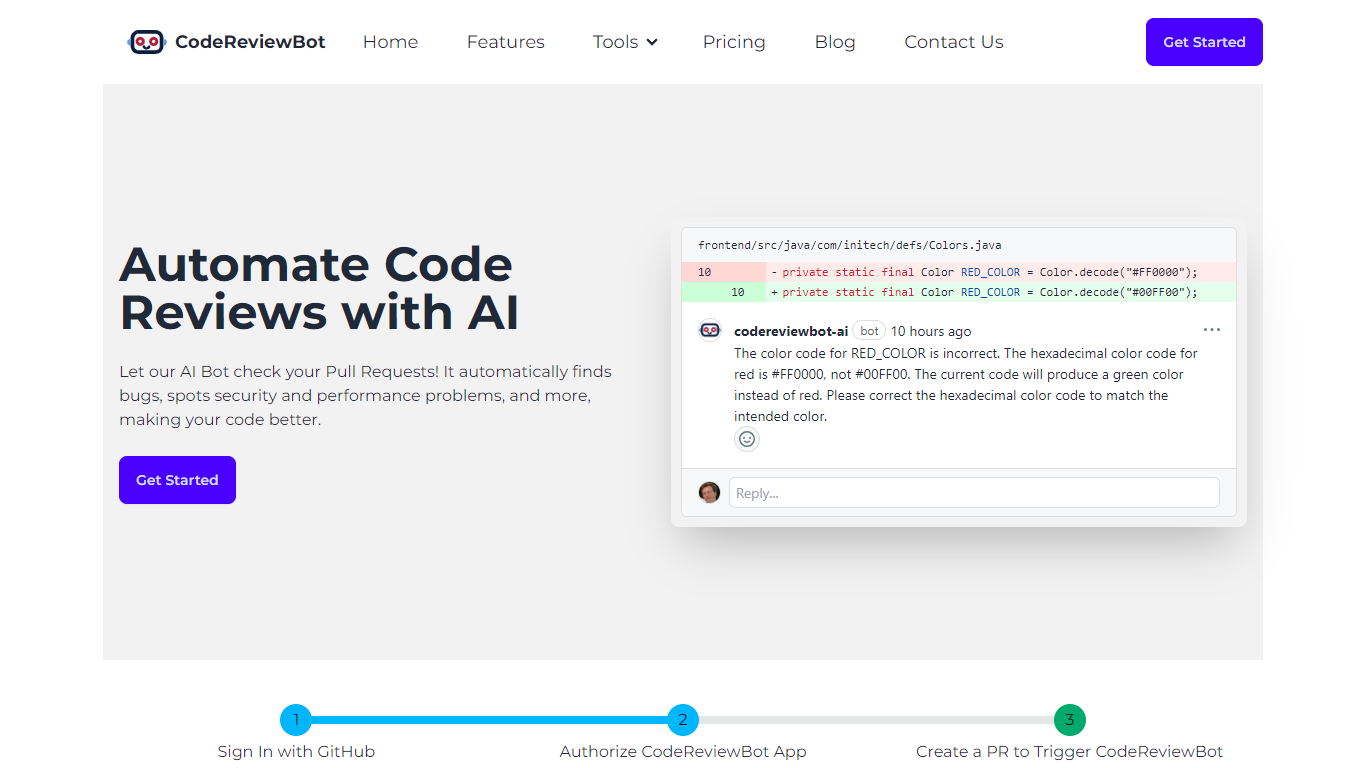The image size is (1366, 768).
Task: Click the chevron arrow next to Tools
Action: (652, 42)
